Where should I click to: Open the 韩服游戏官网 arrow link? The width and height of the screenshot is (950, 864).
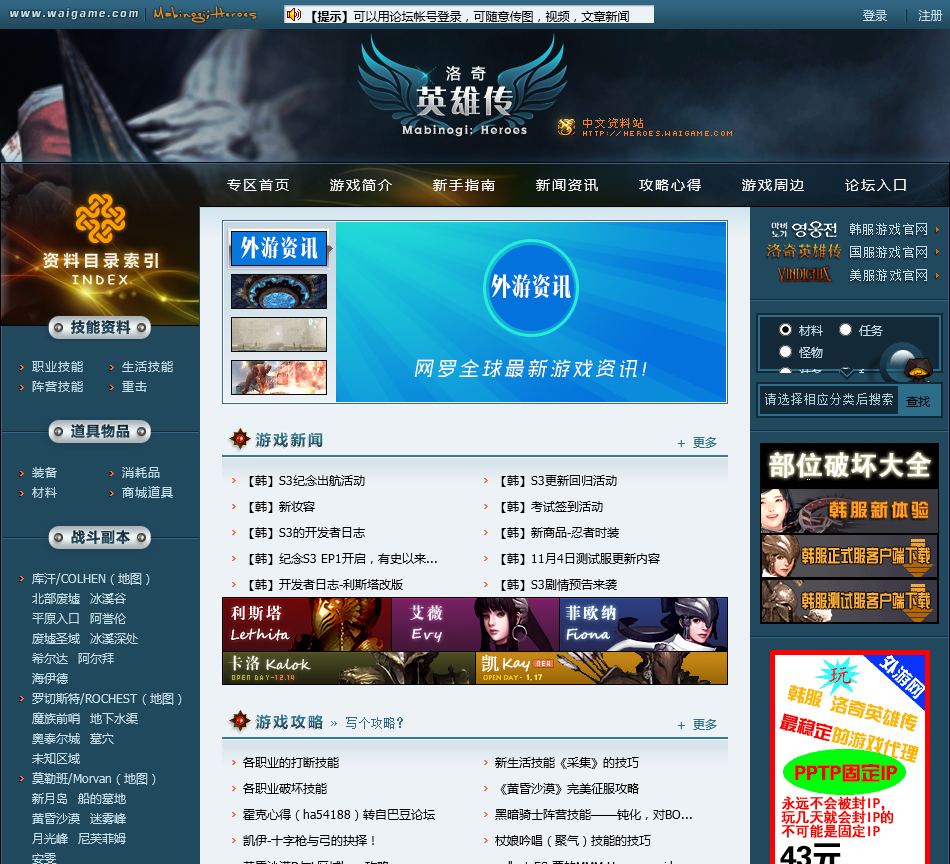pyautogui.click(x=894, y=230)
